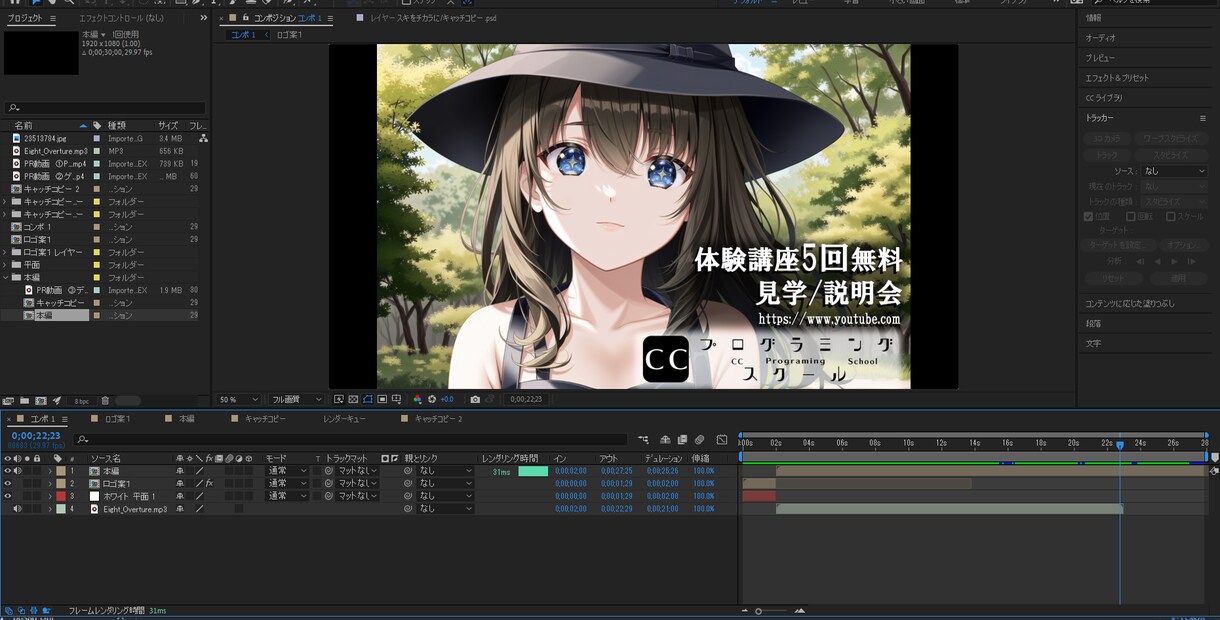Open blend mode dropdown for 本編 layer
This screenshot has height=620, width=1220.
click(x=287, y=470)
